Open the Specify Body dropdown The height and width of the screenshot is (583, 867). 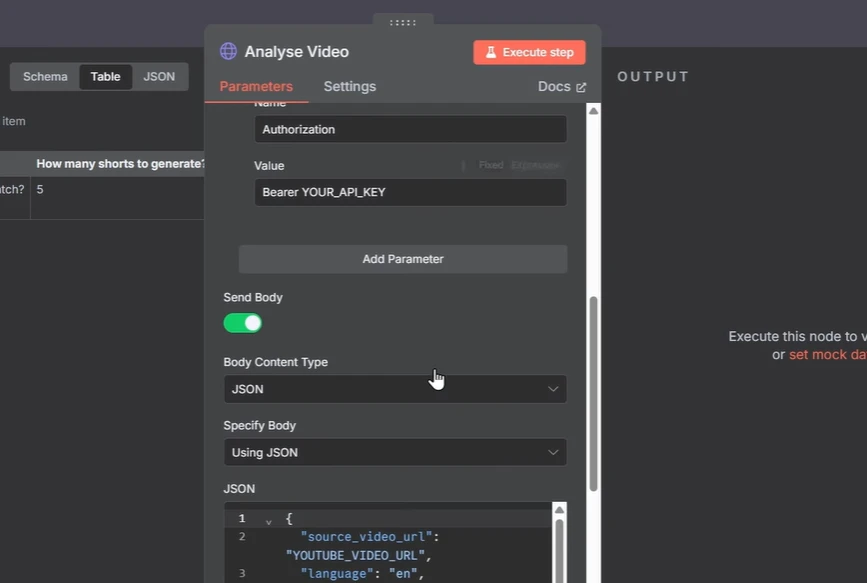pos(395,452)
